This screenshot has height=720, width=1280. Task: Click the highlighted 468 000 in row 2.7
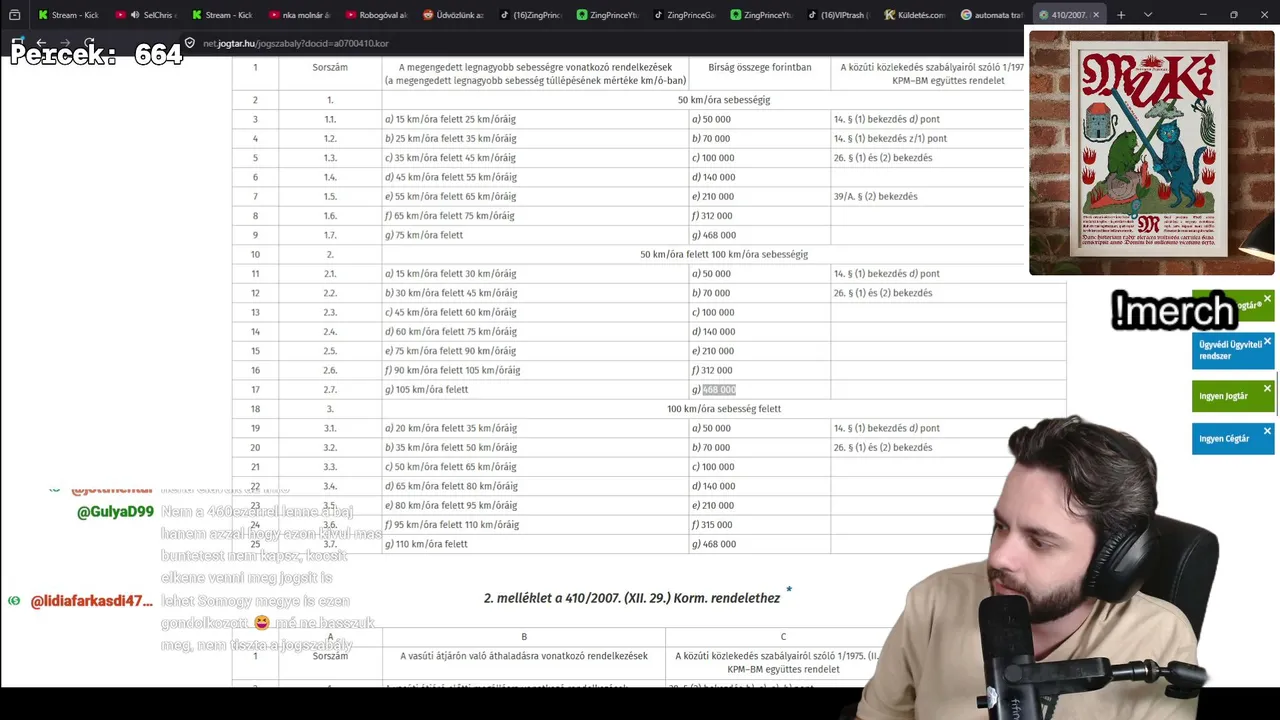719,390
